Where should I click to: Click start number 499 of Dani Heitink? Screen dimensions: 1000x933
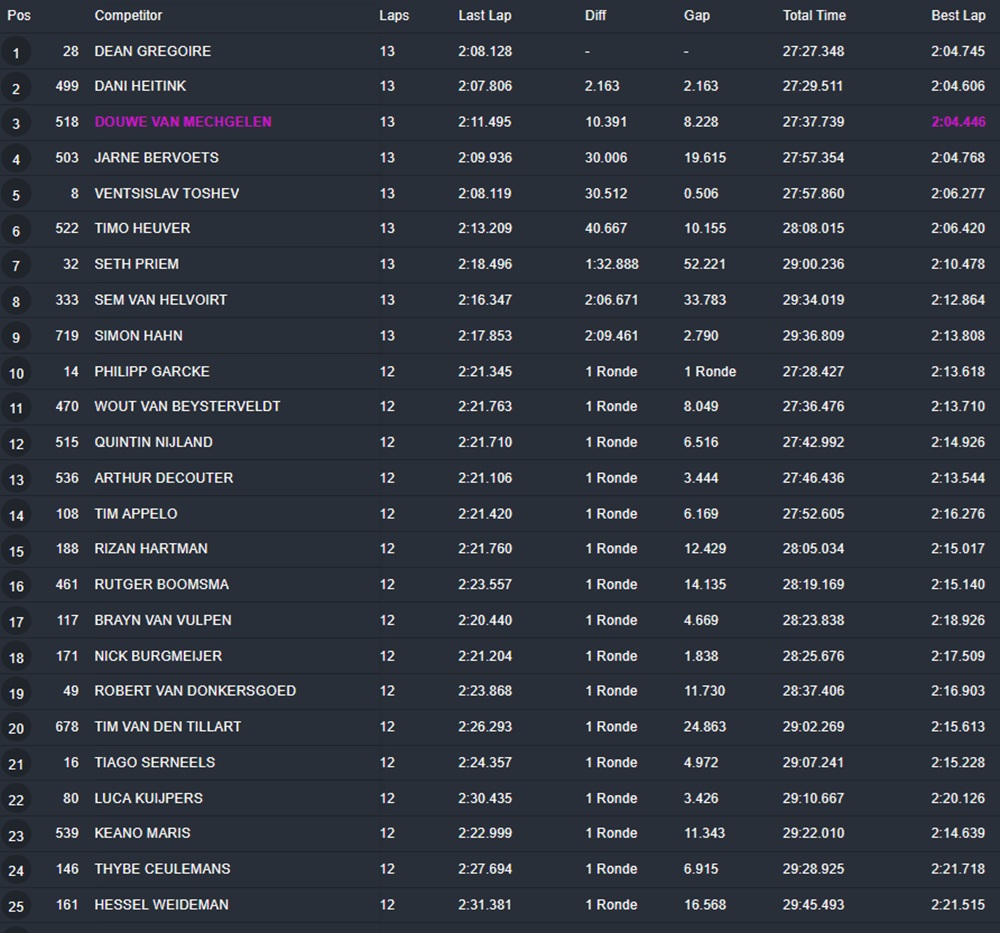[x=67, y=87]
